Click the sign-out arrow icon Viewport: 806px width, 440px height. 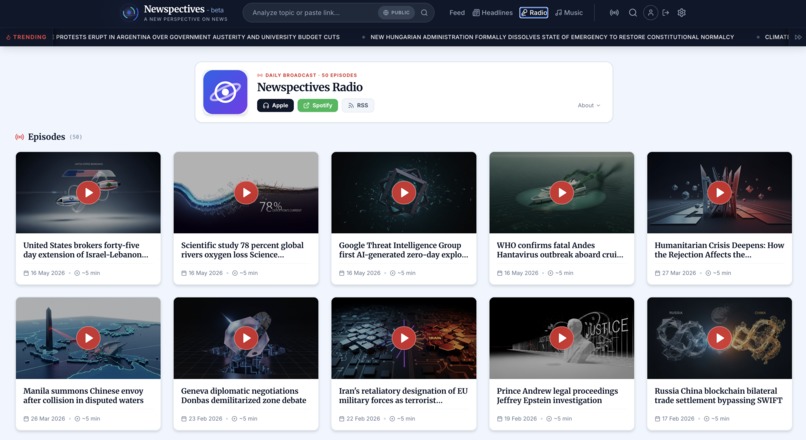pyautogui.click(x=666, y=13)
